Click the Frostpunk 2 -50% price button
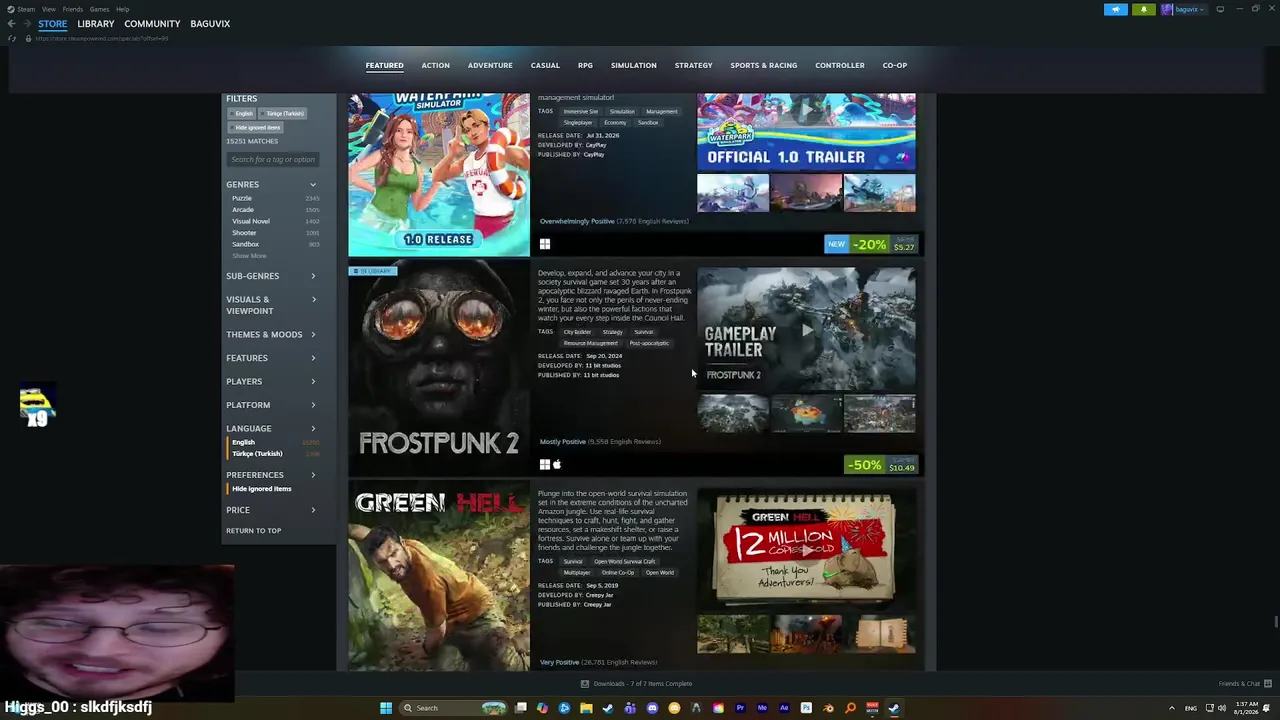This screenshot has width=1280, height=720. pos(882,466)
